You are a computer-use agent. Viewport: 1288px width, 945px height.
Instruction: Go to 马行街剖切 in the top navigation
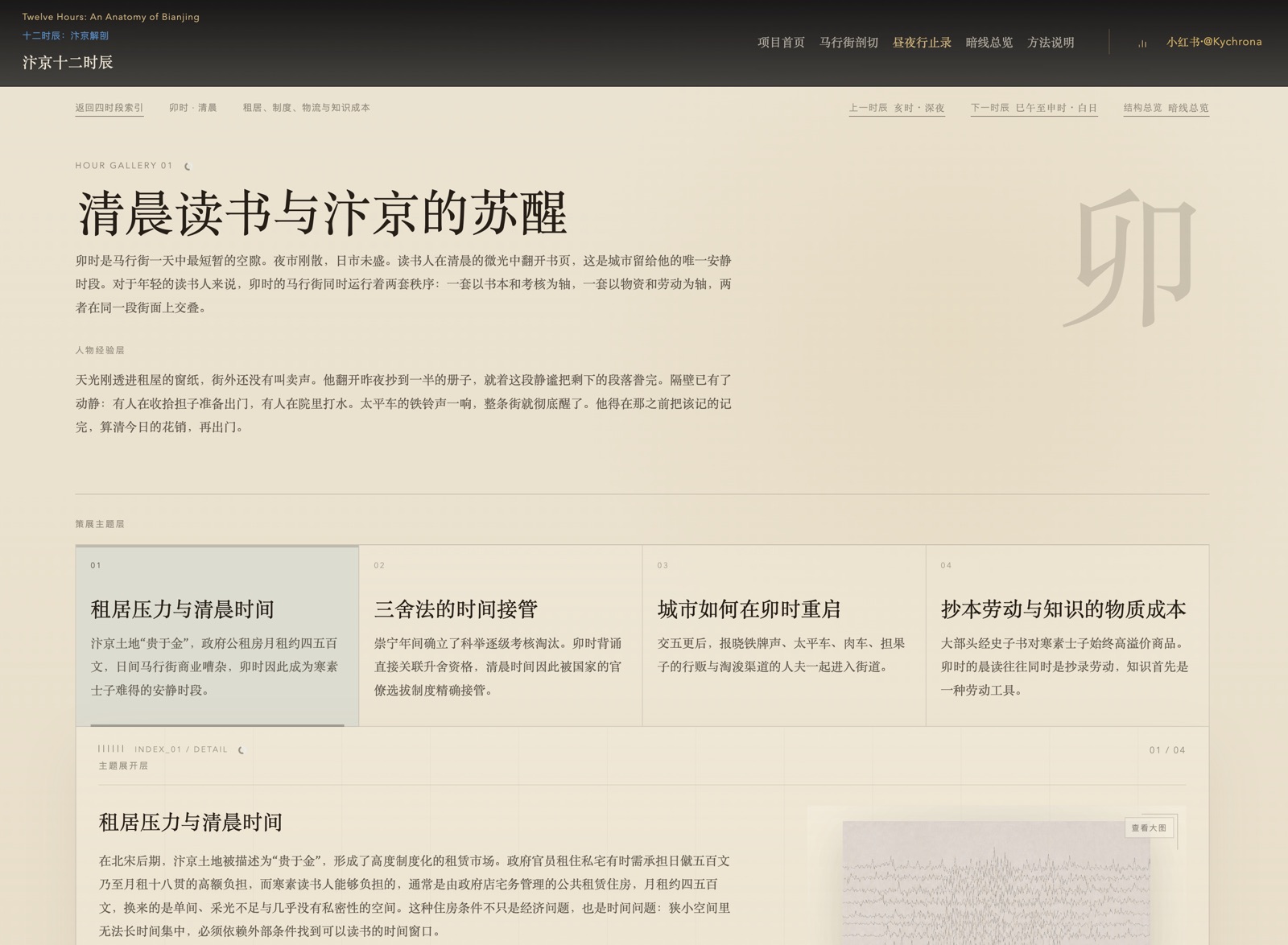pyautogui.click(x=848, y=43)
